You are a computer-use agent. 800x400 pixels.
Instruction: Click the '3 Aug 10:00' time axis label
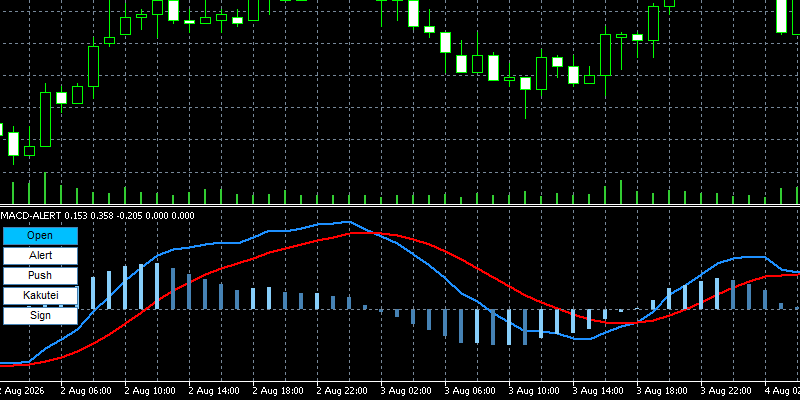coord(534,391)
